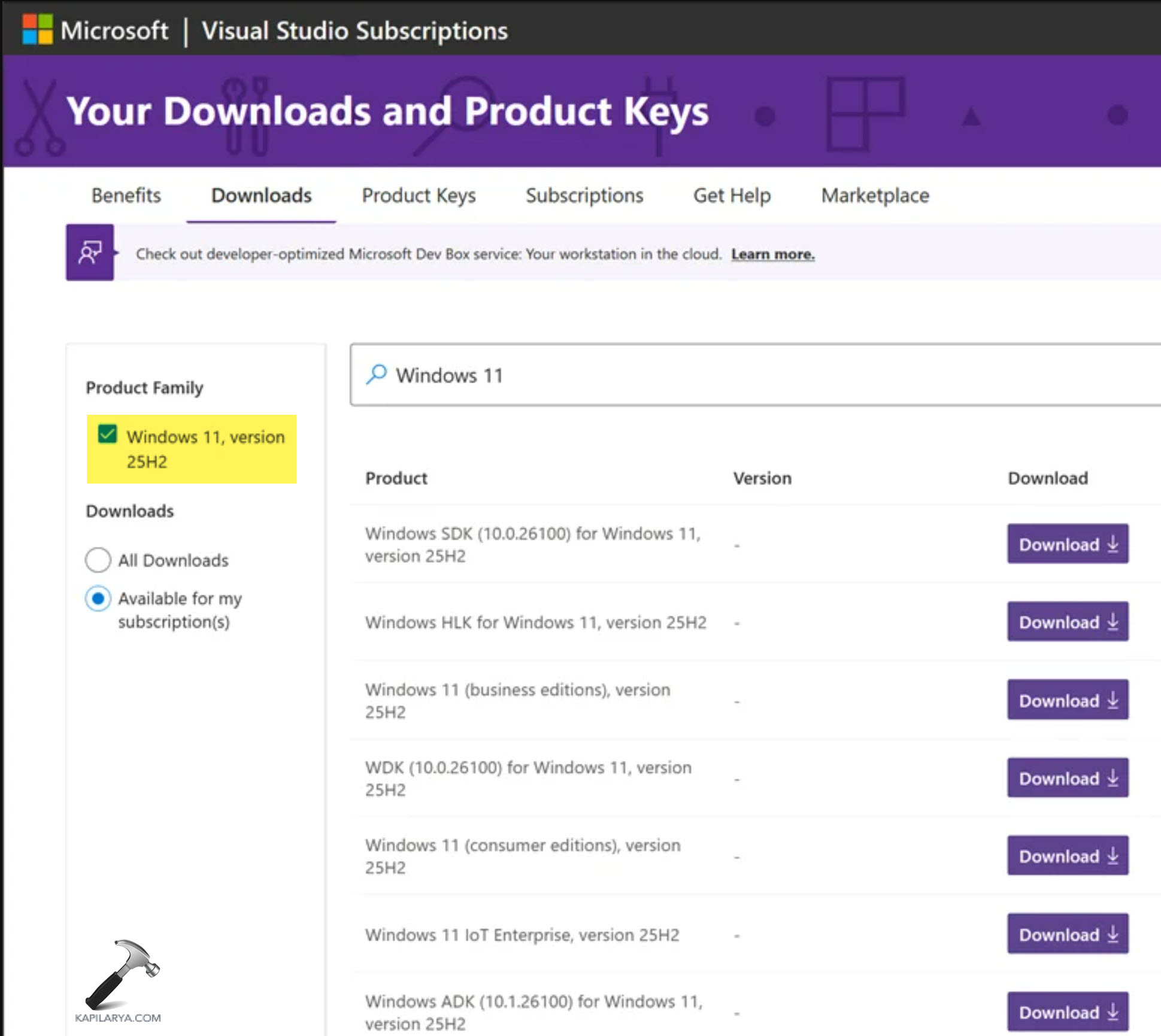Screen dimensions: 1161x1036
Task: Click the download arrow on WDK row button
Action: click(x=1113, y=779)
